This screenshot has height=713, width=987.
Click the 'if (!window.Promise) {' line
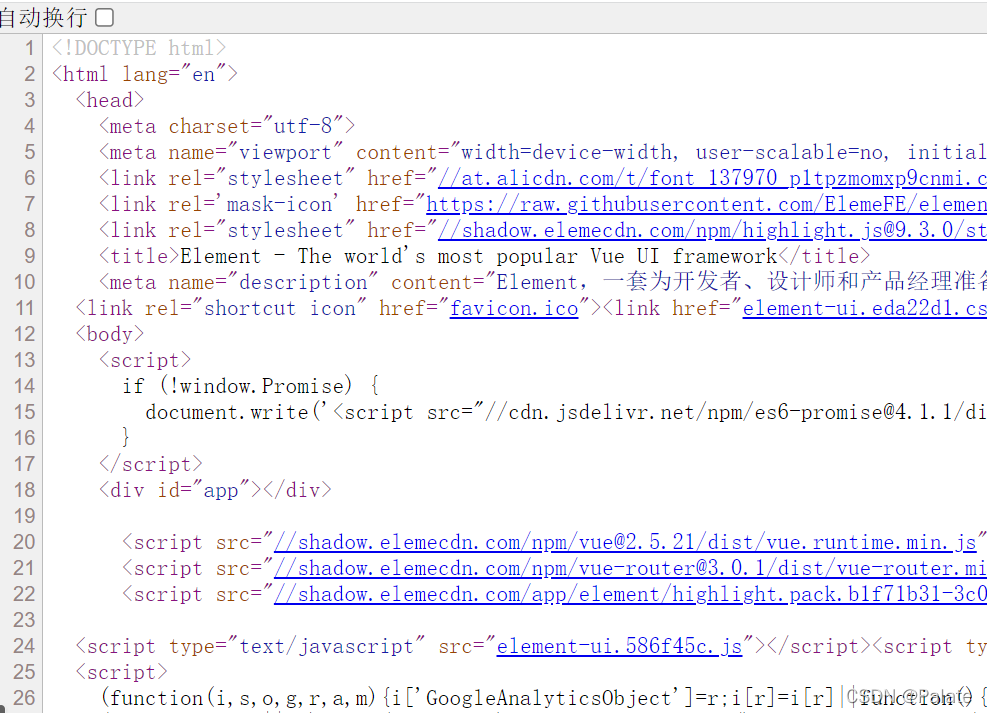pos(251,386)
